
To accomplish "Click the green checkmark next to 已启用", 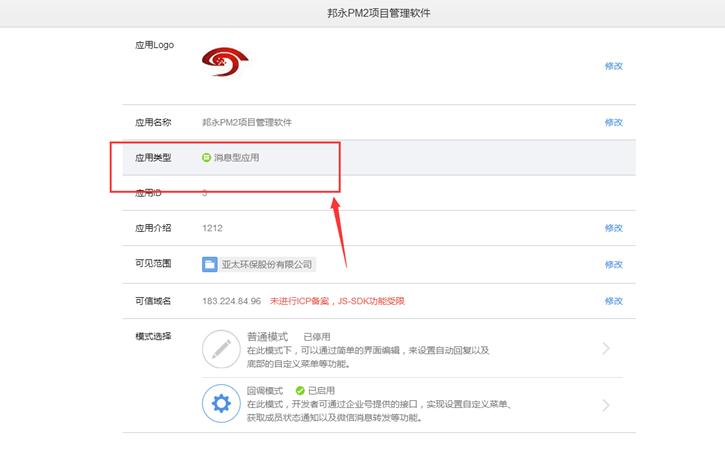I will [x=299, y=390].
